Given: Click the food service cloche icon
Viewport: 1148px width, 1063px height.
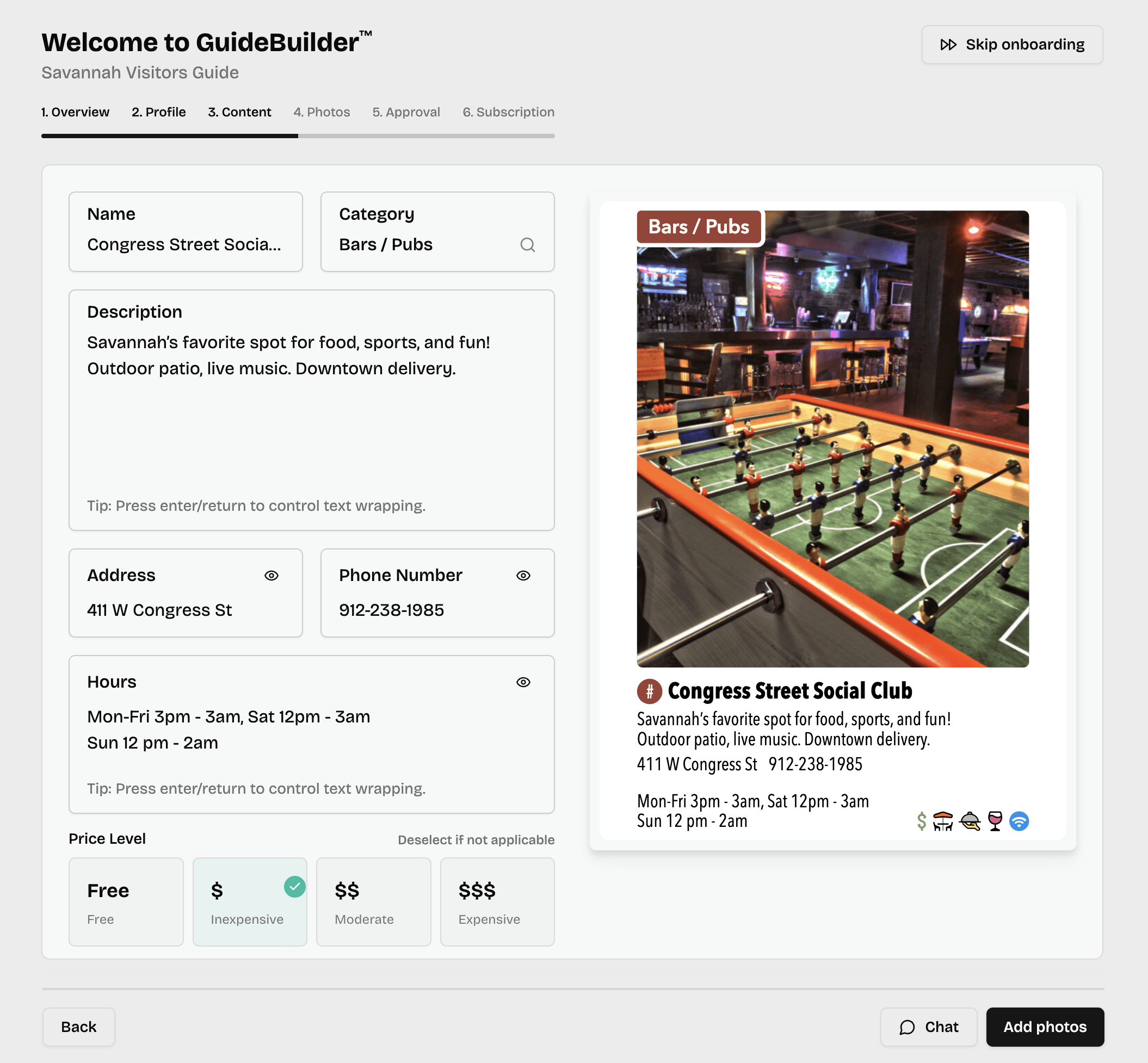Looking at the screenshot, I should (x=970, y=821).
